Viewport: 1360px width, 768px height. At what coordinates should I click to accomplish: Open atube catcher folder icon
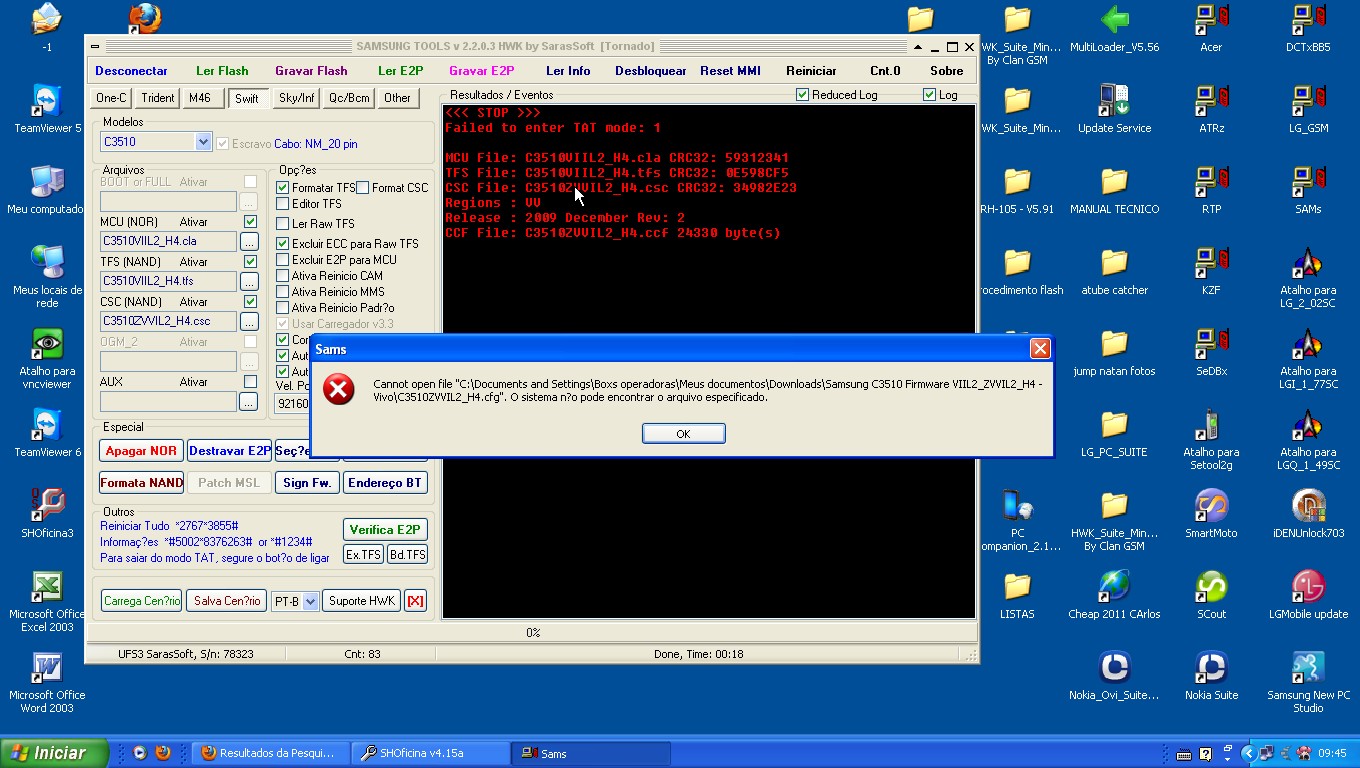(x=1114, y=272)
